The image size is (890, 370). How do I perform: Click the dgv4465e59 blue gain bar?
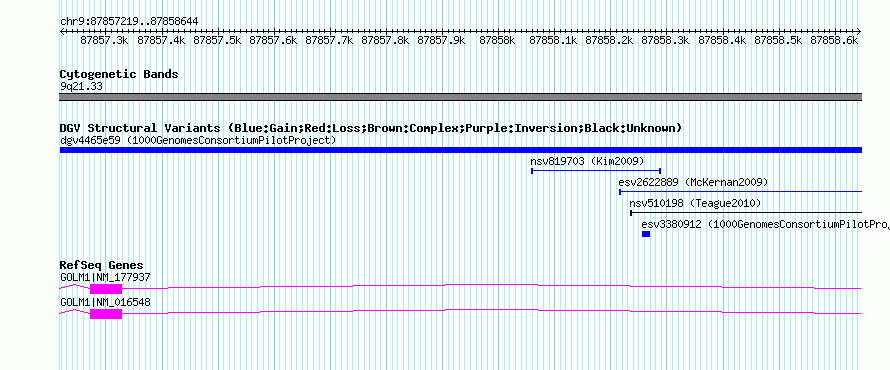461,150
